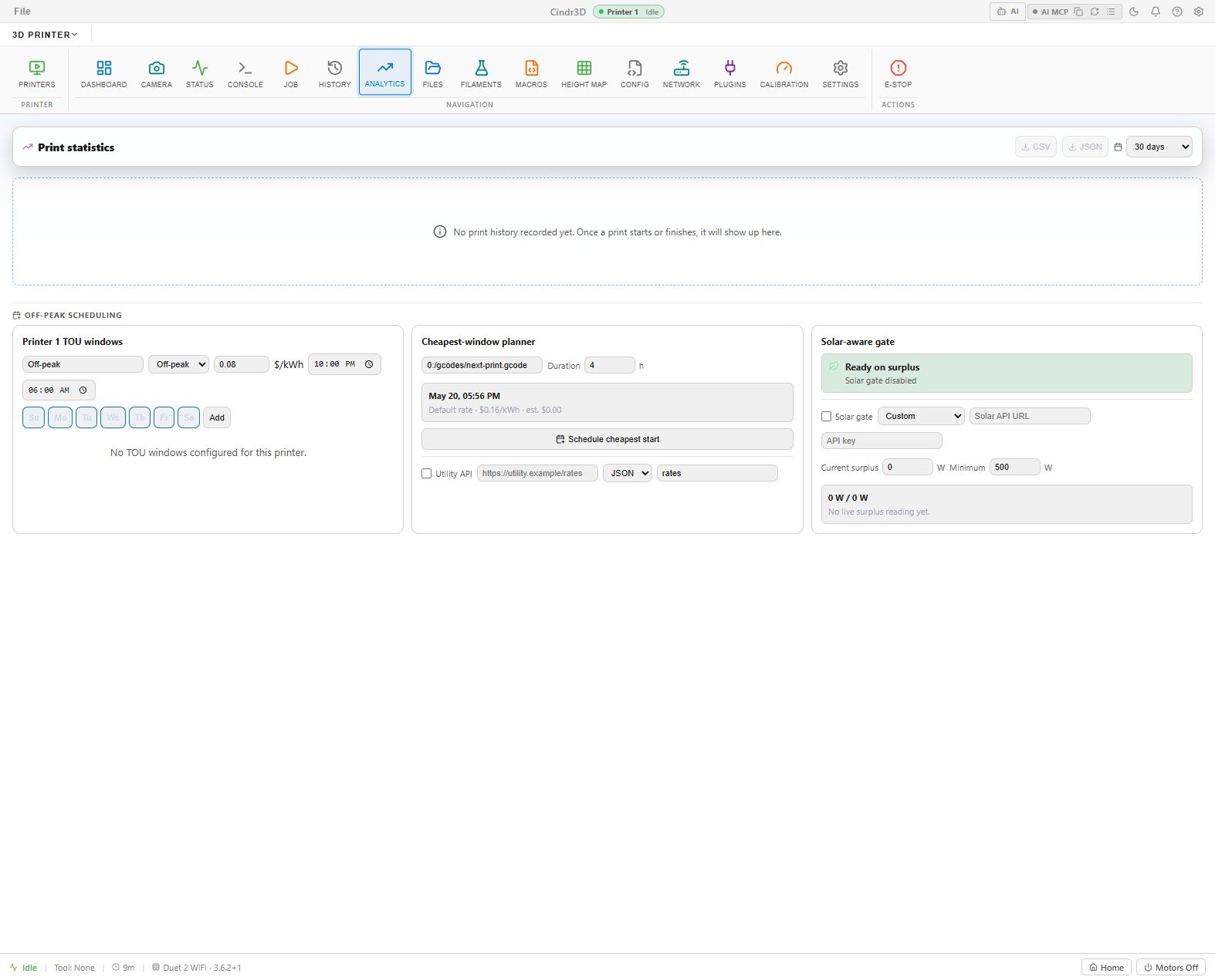Enable the Solar gate checkbox
1215x980 pixels.
pyautogui.click(x=826, y=416)
